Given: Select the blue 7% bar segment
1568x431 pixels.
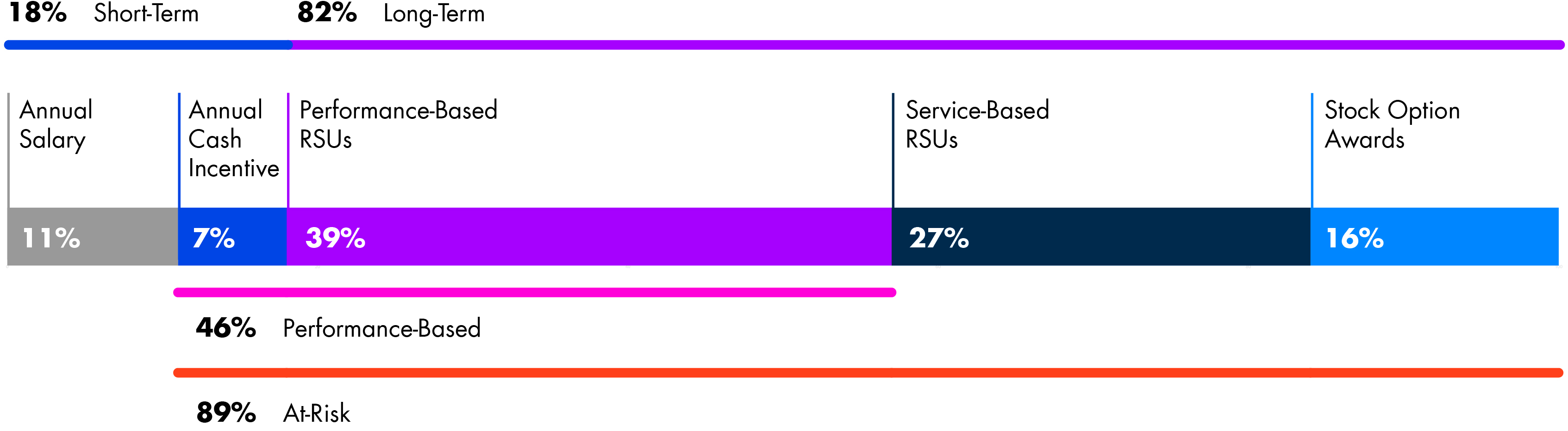Looking at the screenshot, I should coord(232,236).
